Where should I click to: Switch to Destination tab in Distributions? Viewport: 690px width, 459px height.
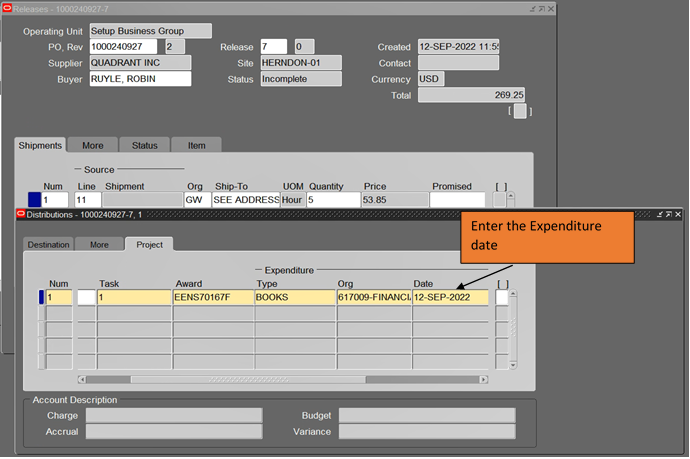tap(48, 245)
